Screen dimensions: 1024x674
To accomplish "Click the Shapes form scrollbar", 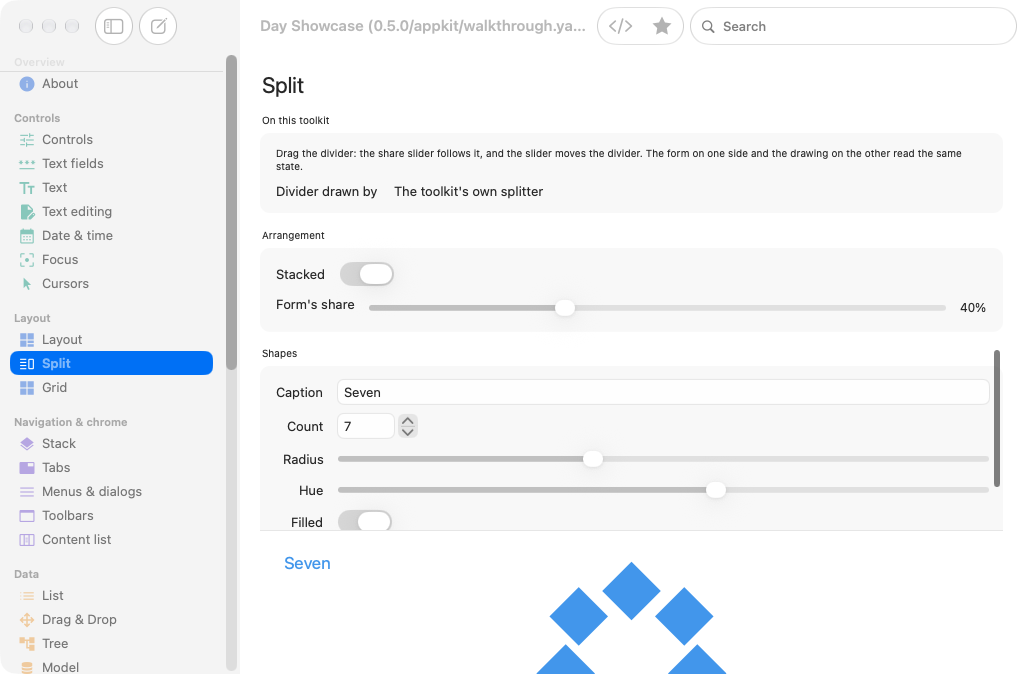I will click(x=997, y=419).
